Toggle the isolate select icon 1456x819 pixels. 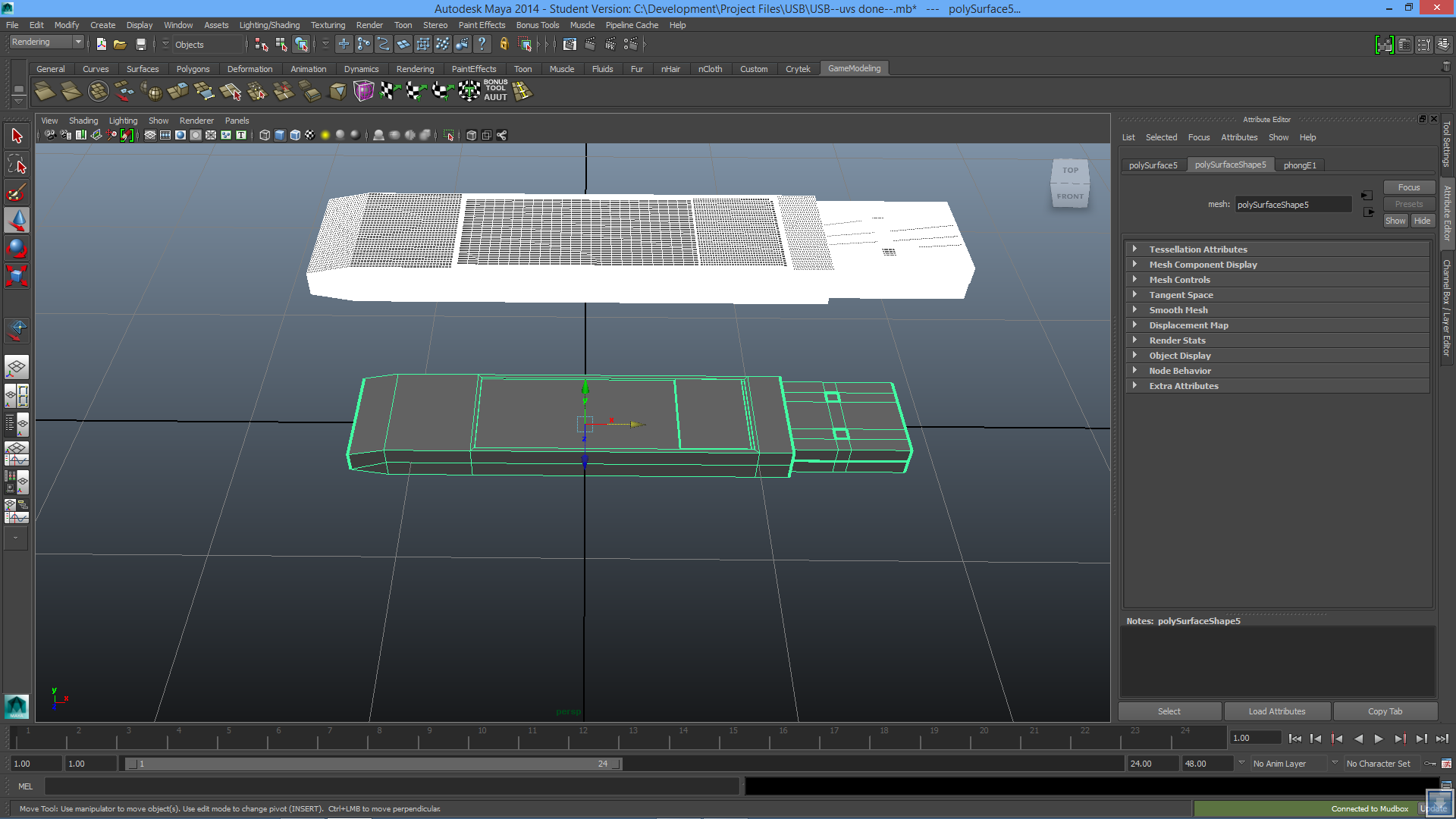pyautogui.click(x=447, y=135)
